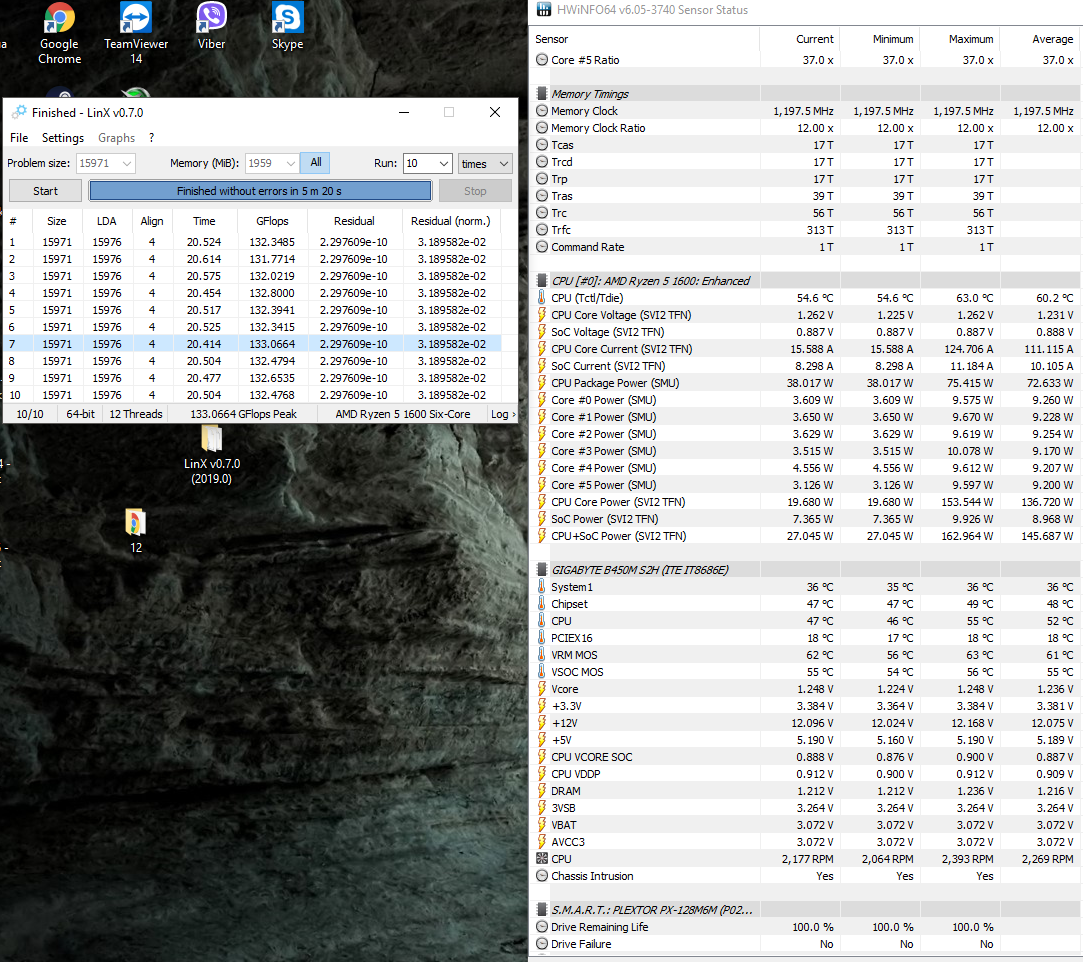
Task: Click HWiNFO64 title bar icon
Action: coord(544,10)
